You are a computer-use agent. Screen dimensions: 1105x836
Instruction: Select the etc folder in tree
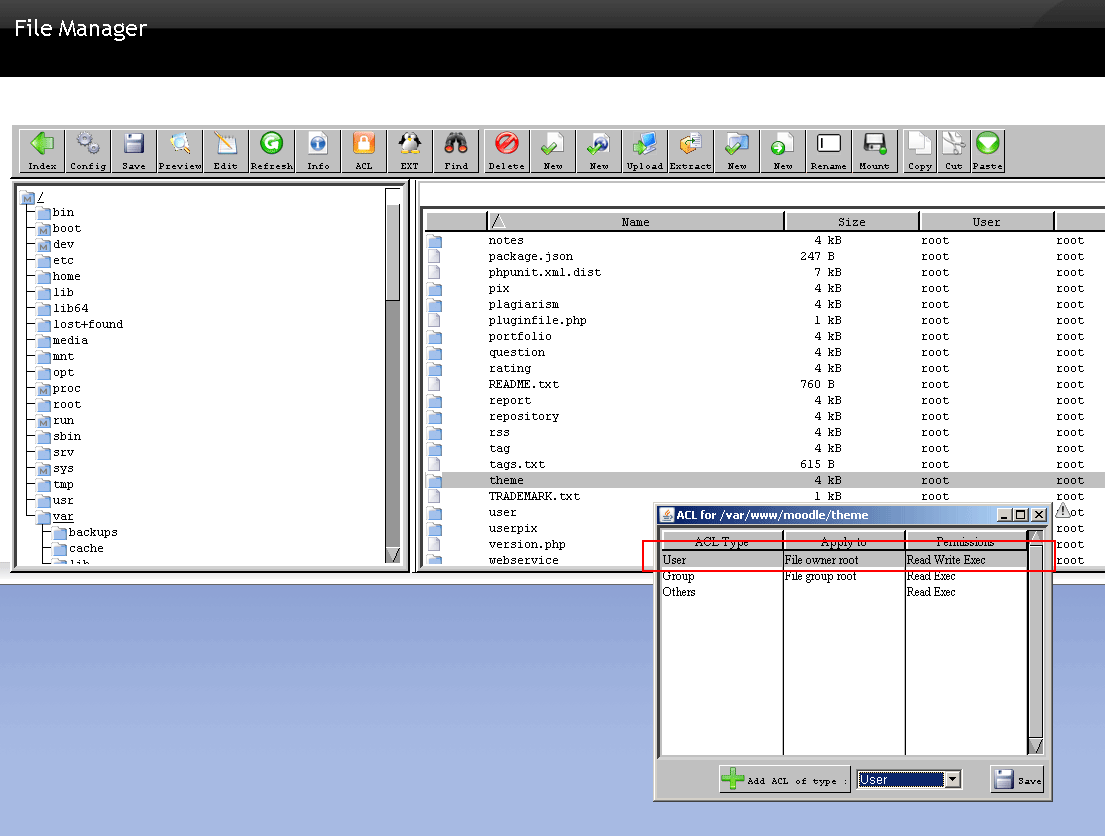click(63, 261)
